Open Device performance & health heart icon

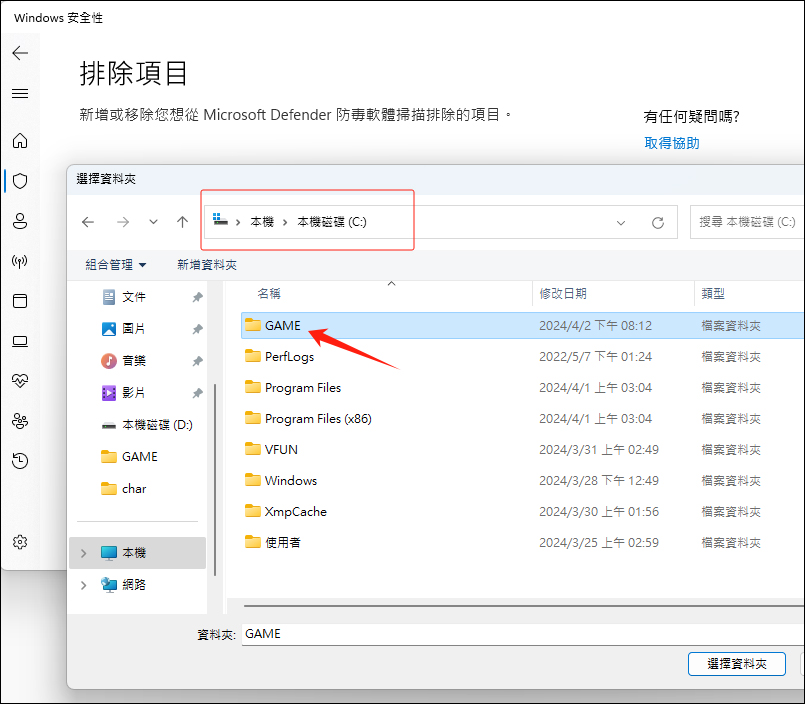point(20,380)
